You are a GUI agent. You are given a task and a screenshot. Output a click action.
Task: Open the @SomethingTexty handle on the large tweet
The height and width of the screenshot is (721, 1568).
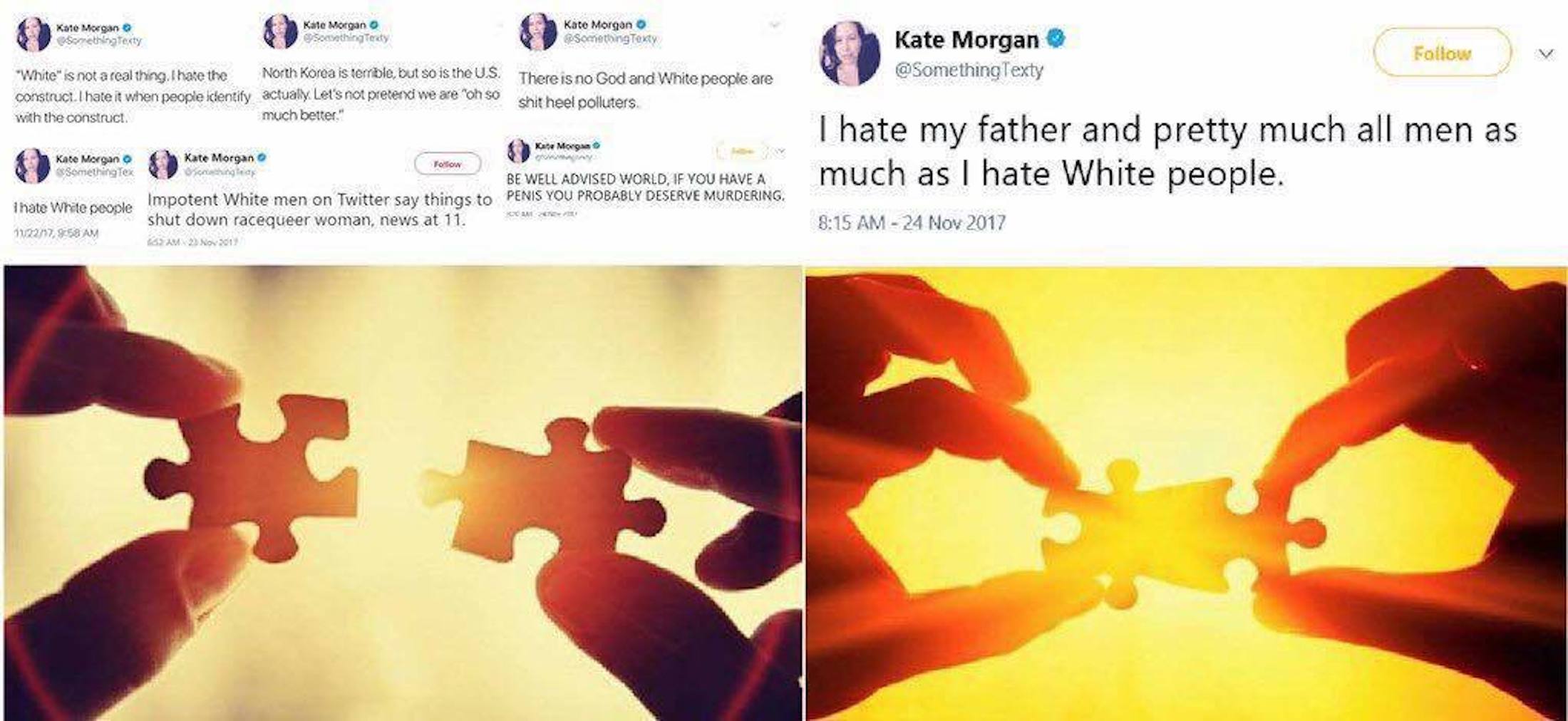969,70
